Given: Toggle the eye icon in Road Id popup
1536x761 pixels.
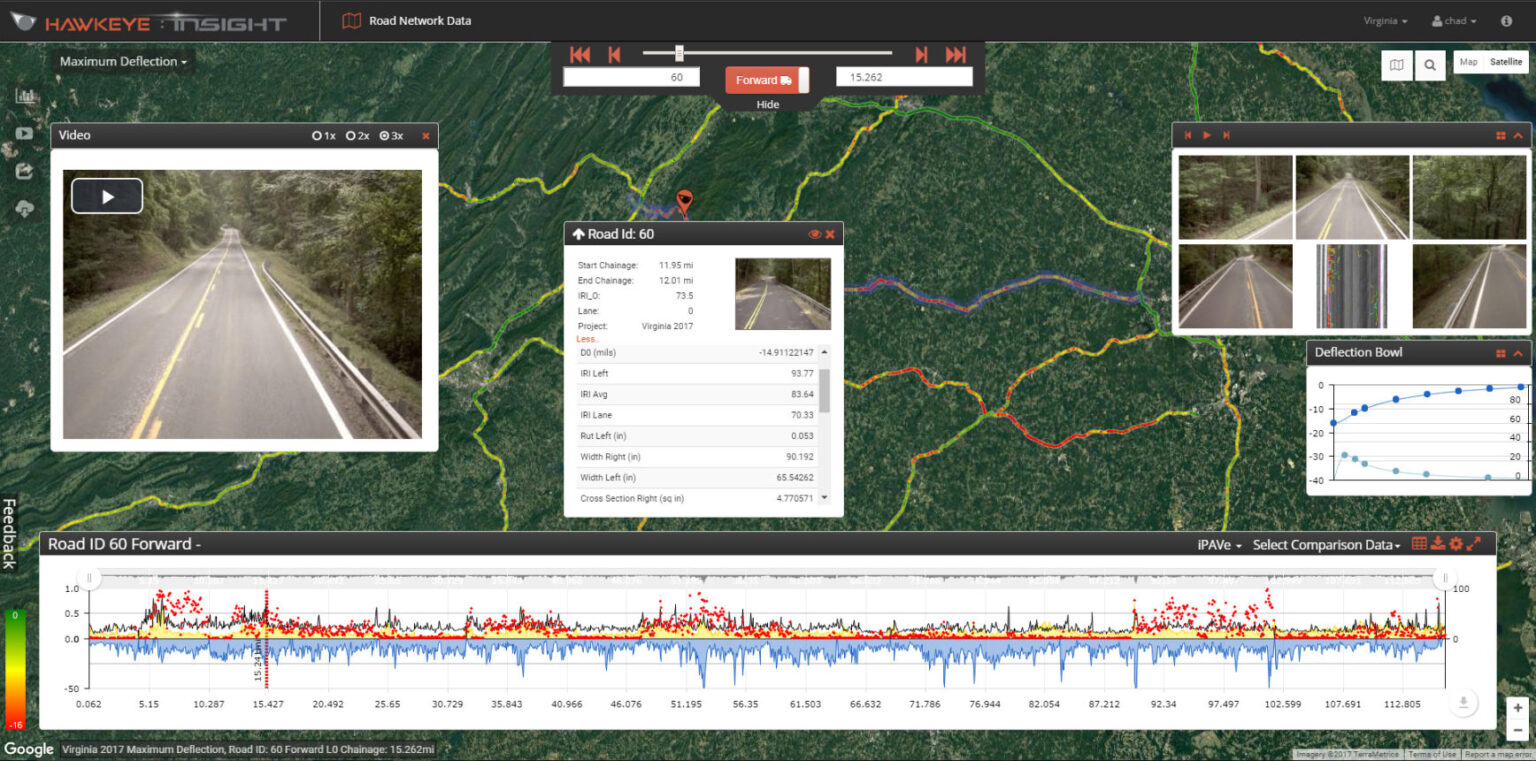Looking at the screenshot, I should pos(814,234).
